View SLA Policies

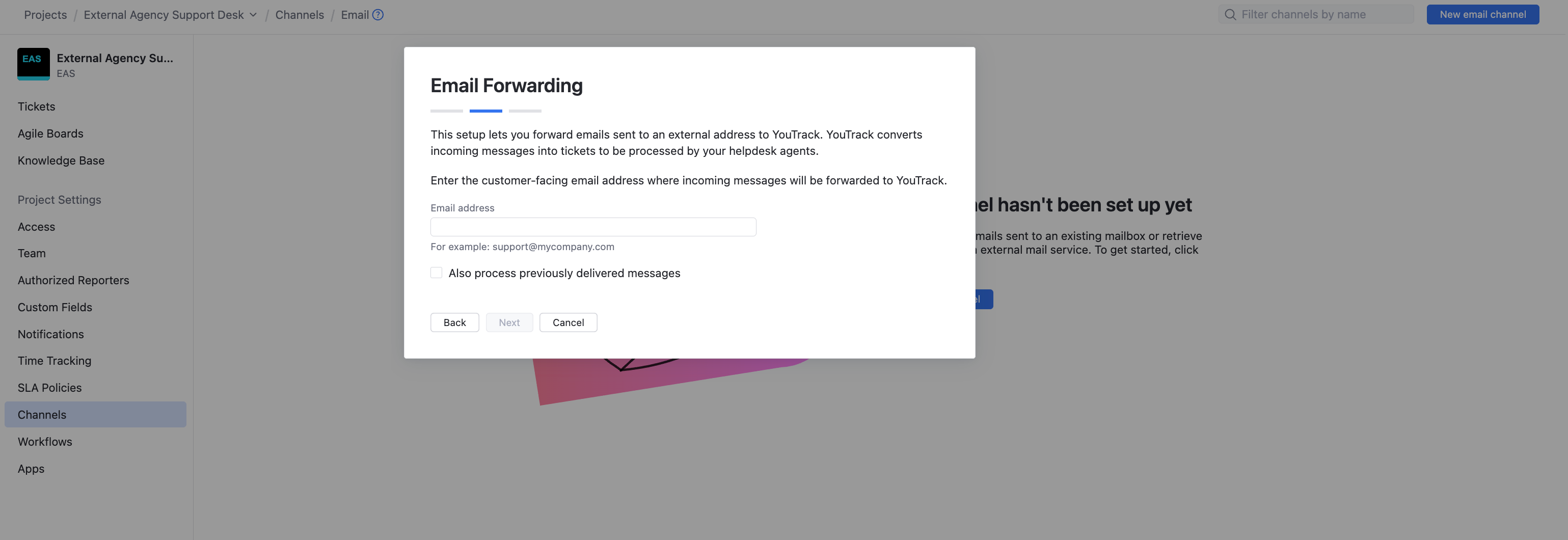coord(49,387)
